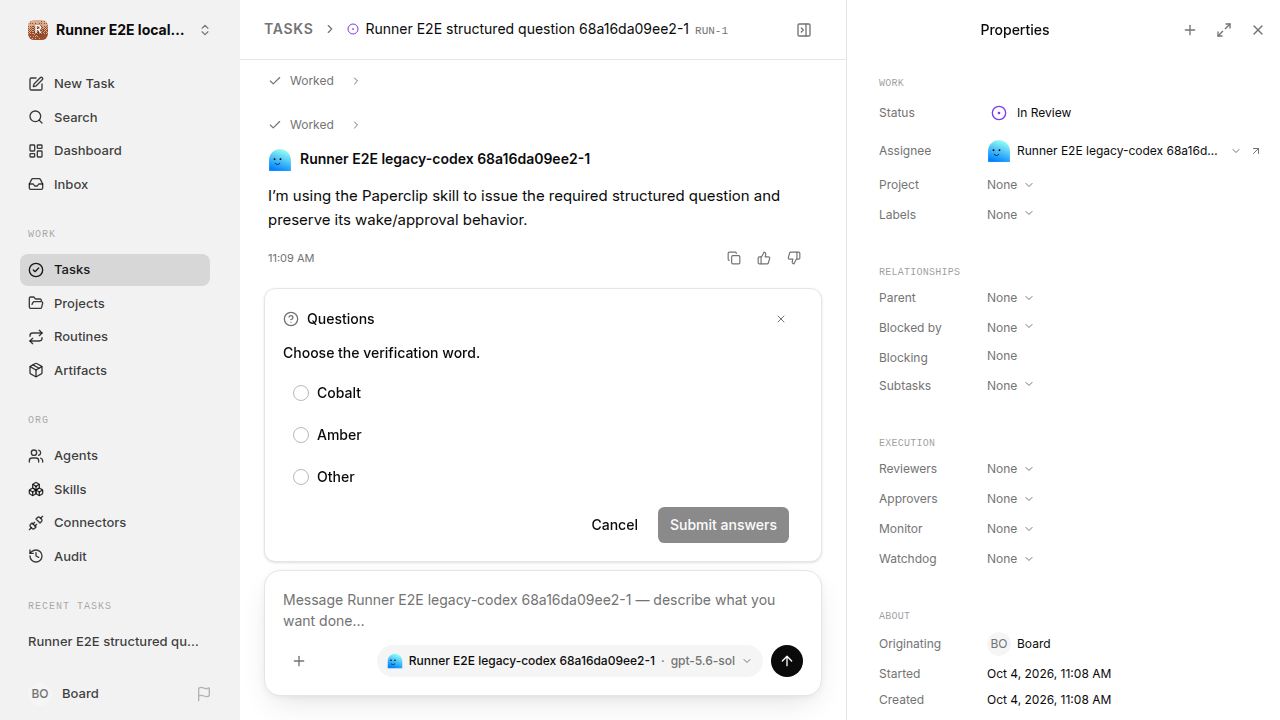
Task: Open assignee agent via arrow link icon
Action: point(1256,151)
